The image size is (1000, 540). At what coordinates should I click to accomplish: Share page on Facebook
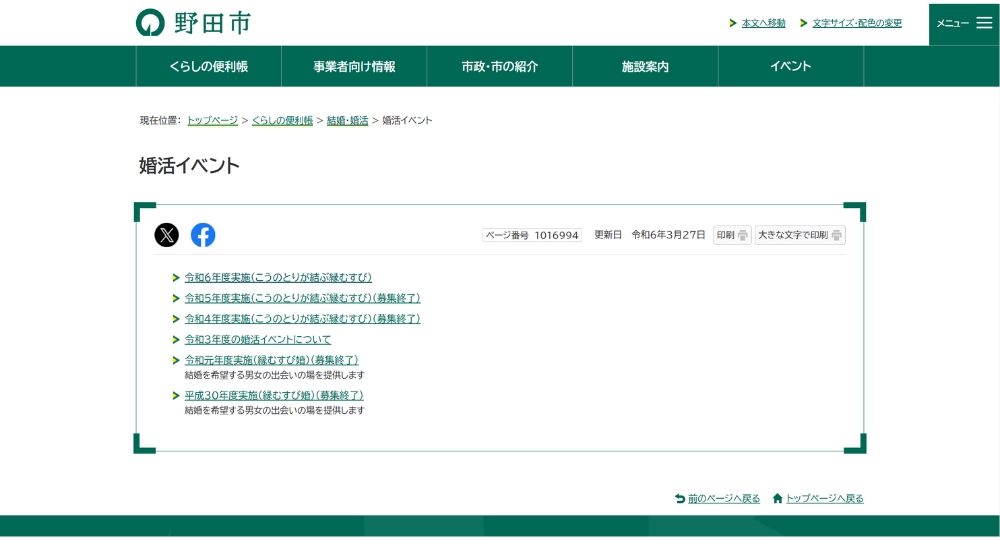pyautogui.click(x=203, y=235)
